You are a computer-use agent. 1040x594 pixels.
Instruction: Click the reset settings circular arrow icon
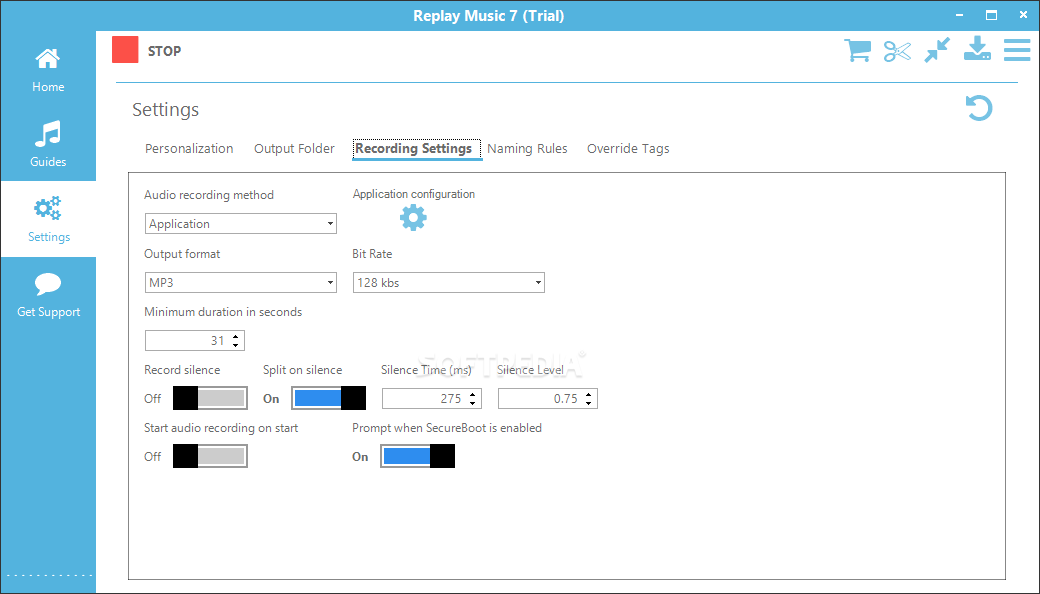(x=978, y=108)
